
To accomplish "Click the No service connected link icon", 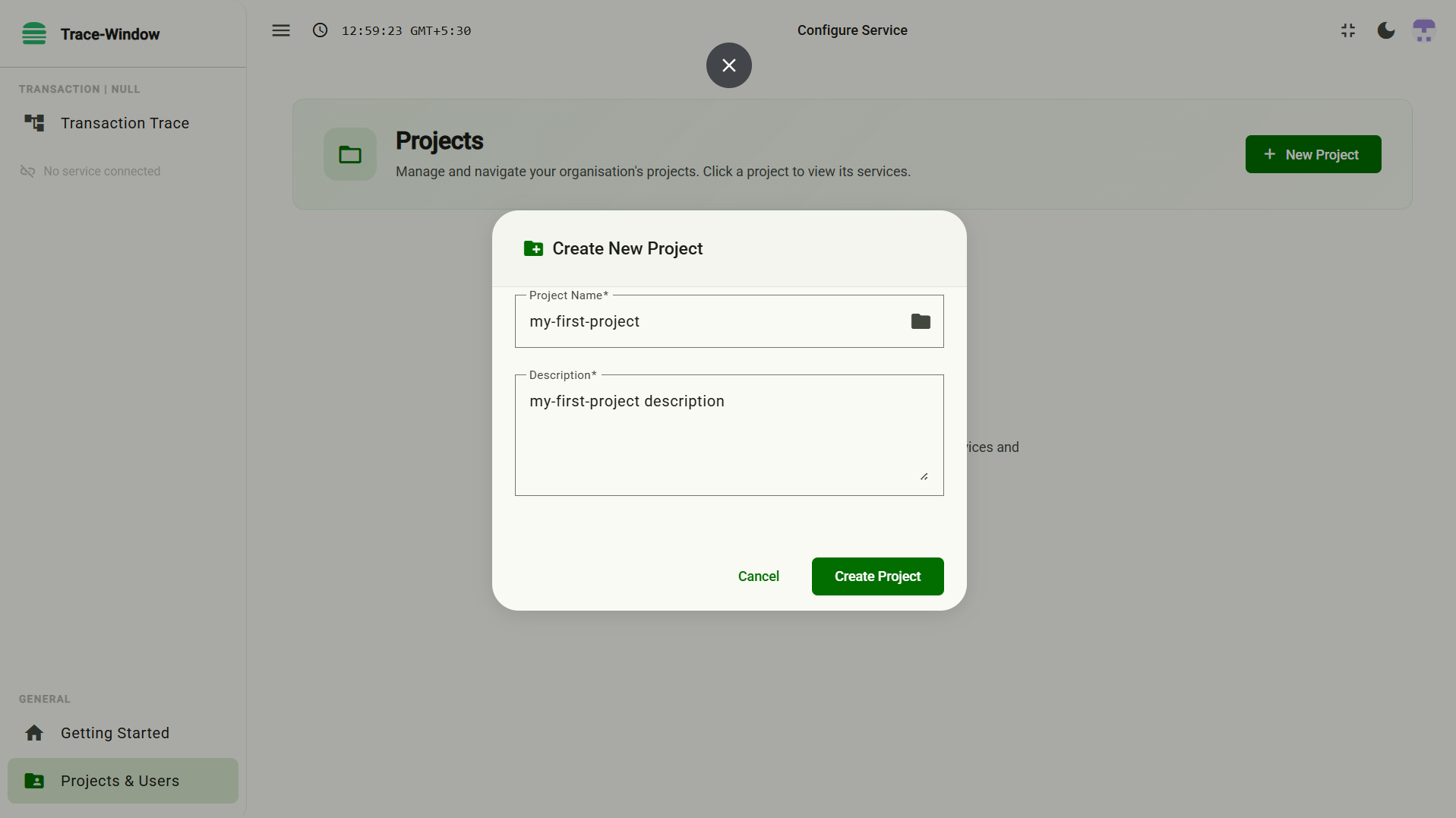I will point(27,172).
